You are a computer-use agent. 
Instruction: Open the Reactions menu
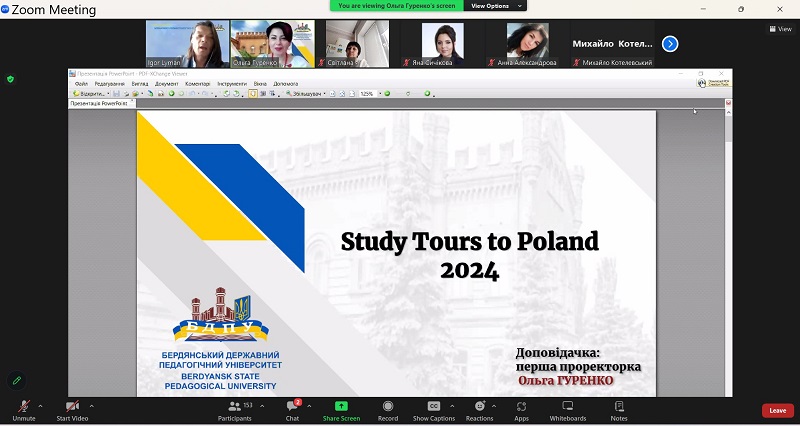point(479,407)
